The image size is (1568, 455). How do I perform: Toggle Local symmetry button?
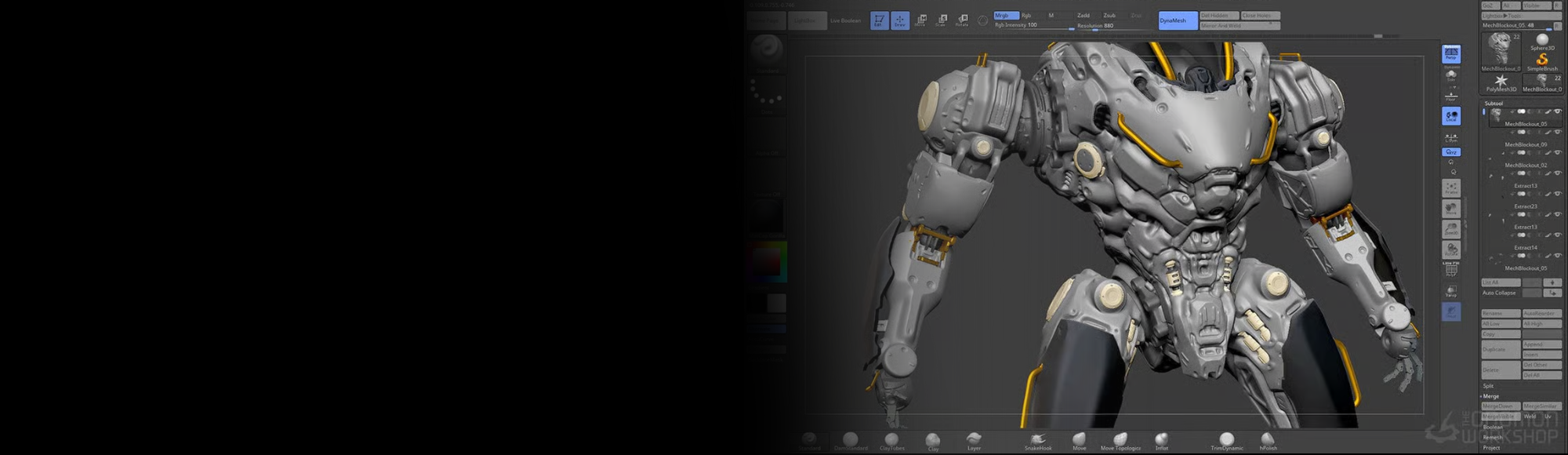1451,116
